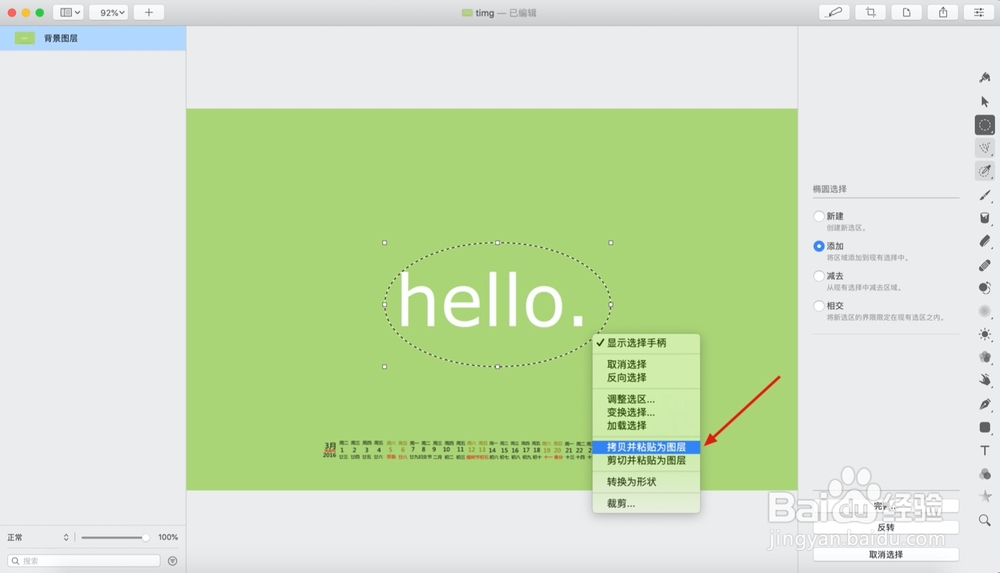This screenshot has width=1000, height=573.
Task: Select the Repair bandage tool
Action: click(985, 265)
